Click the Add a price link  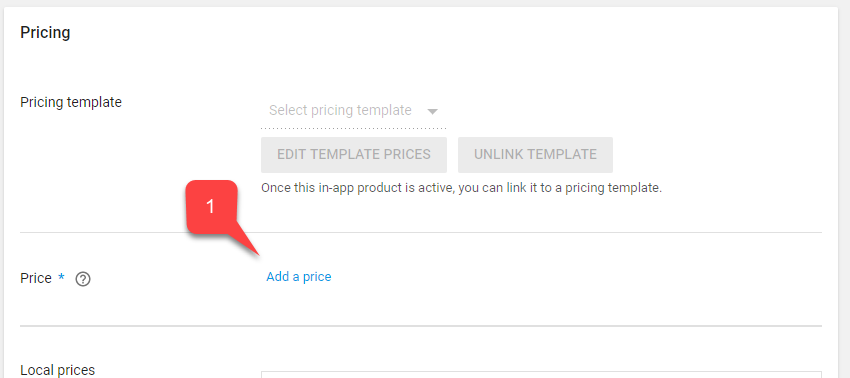tap(299, 277)
